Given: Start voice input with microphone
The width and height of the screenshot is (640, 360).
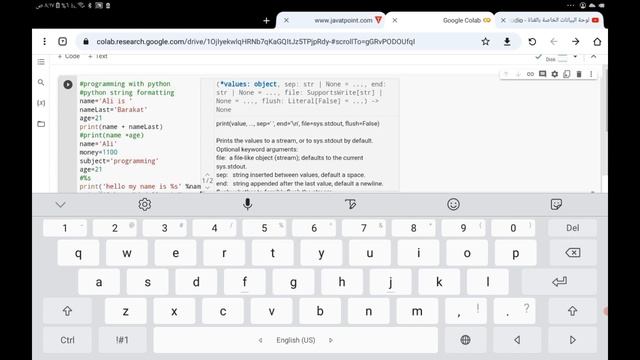Looking at the screenshot, I should tap(247, 204).
